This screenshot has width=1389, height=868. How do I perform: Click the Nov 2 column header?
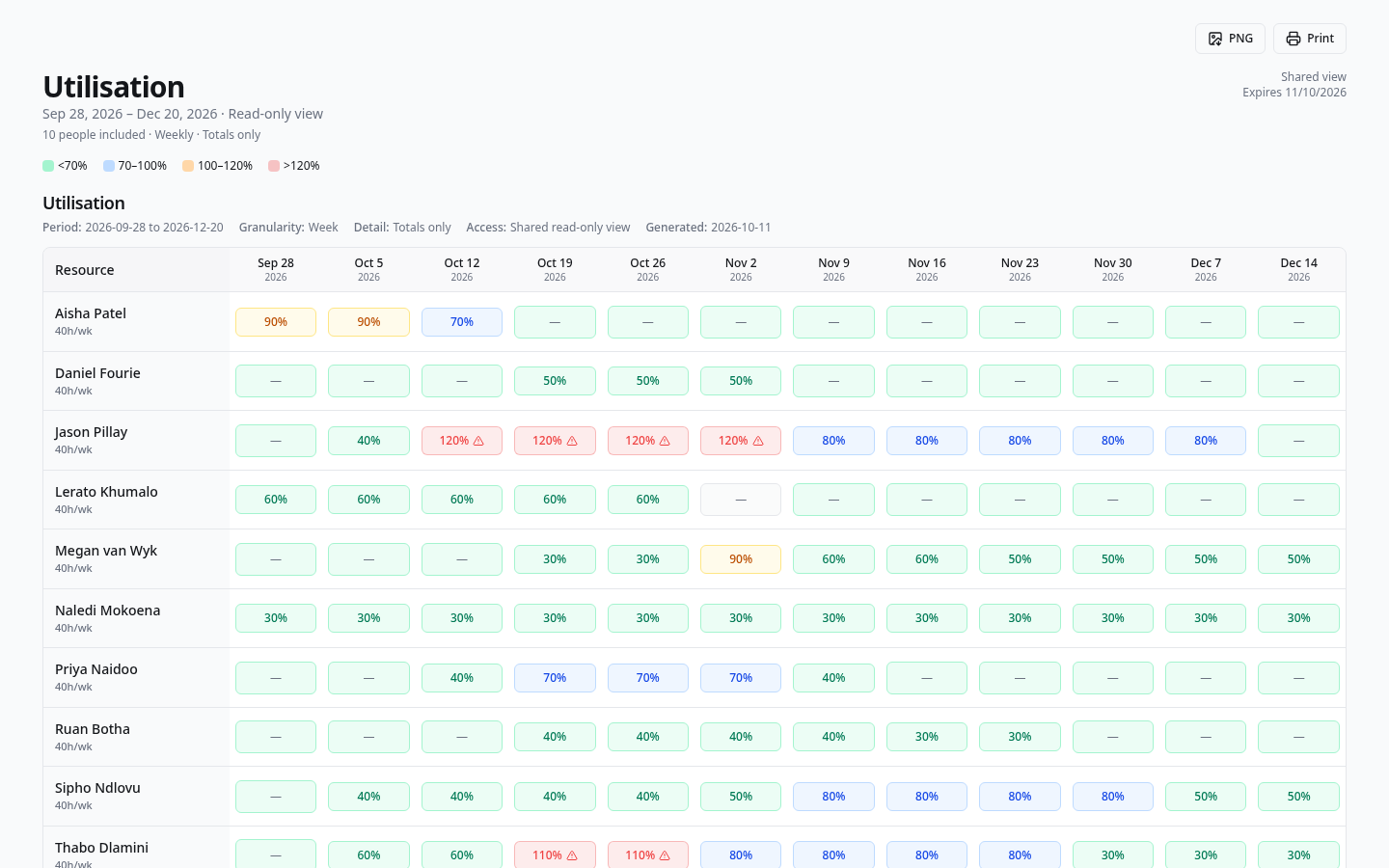741,270
